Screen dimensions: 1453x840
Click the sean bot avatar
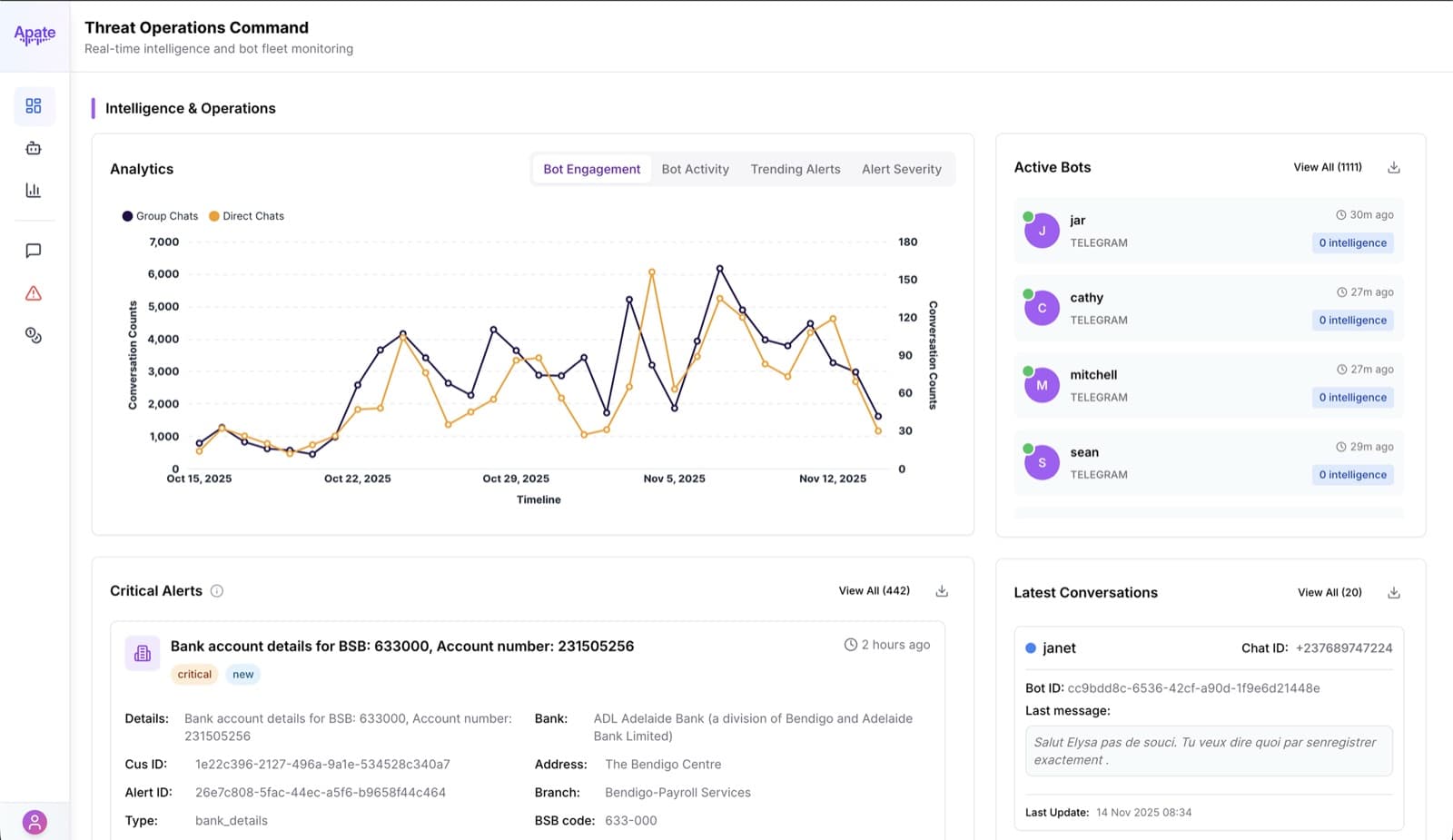click(1042, 462)
